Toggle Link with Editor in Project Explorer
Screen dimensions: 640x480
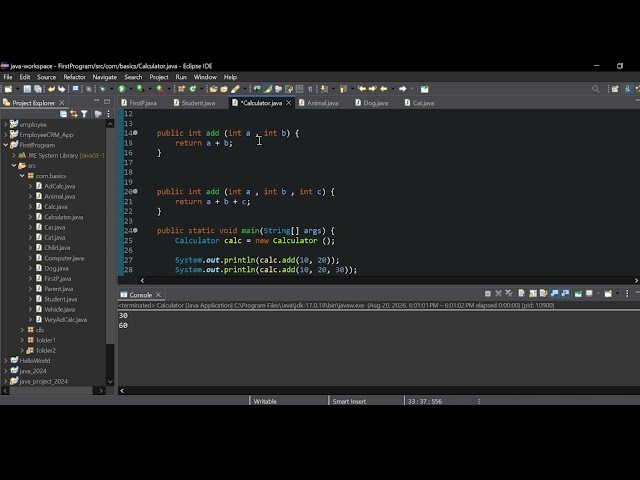74,114
